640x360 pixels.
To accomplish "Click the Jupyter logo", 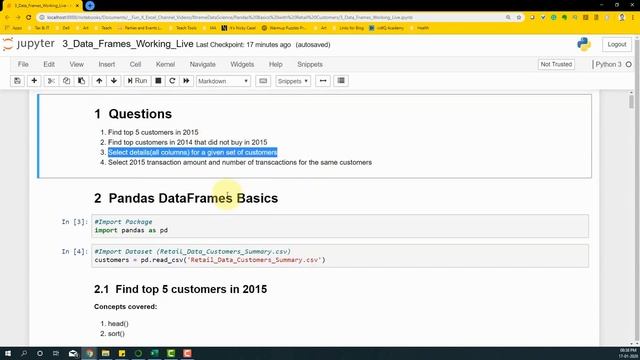I will pos(29,44).
